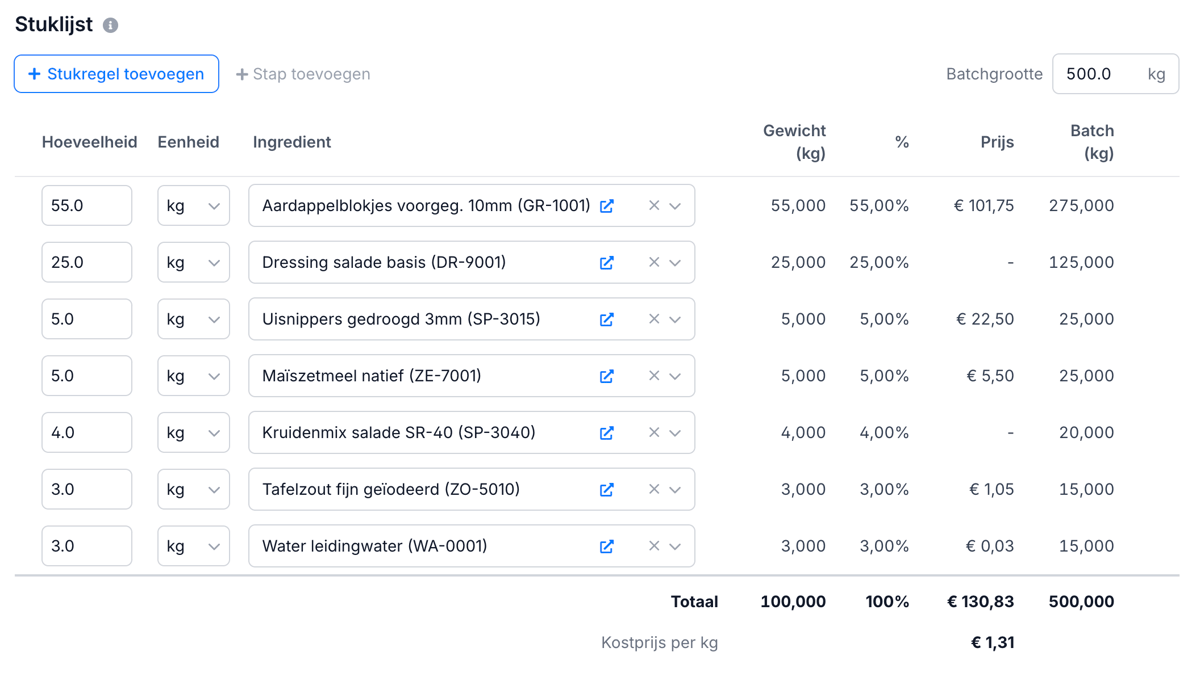Open Aardappelblokjes ingredient external link
Viewport: 1200px width, 673px height.
pos(607,206)
